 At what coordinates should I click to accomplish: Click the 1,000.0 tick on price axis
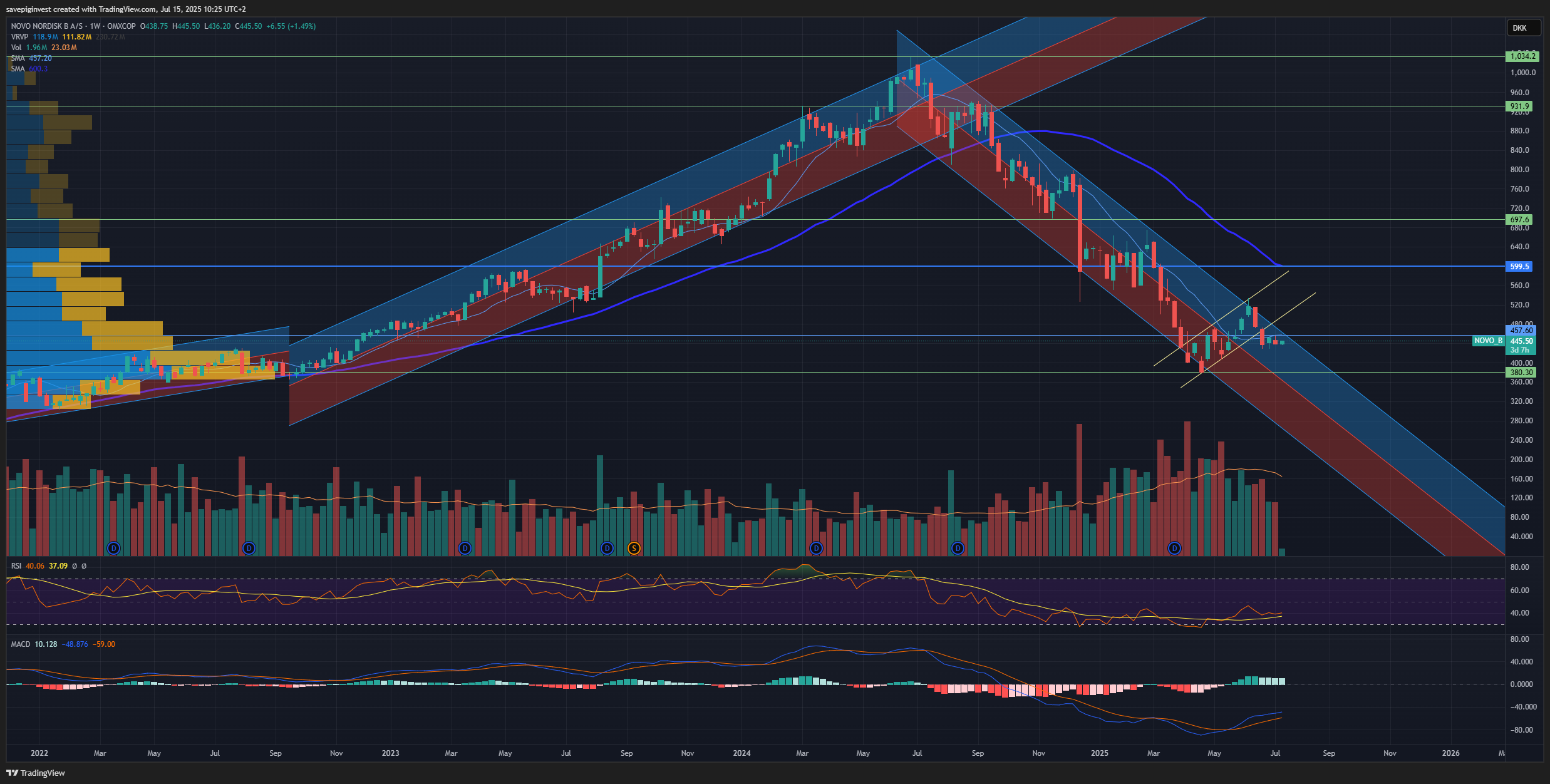[1523, 73]
